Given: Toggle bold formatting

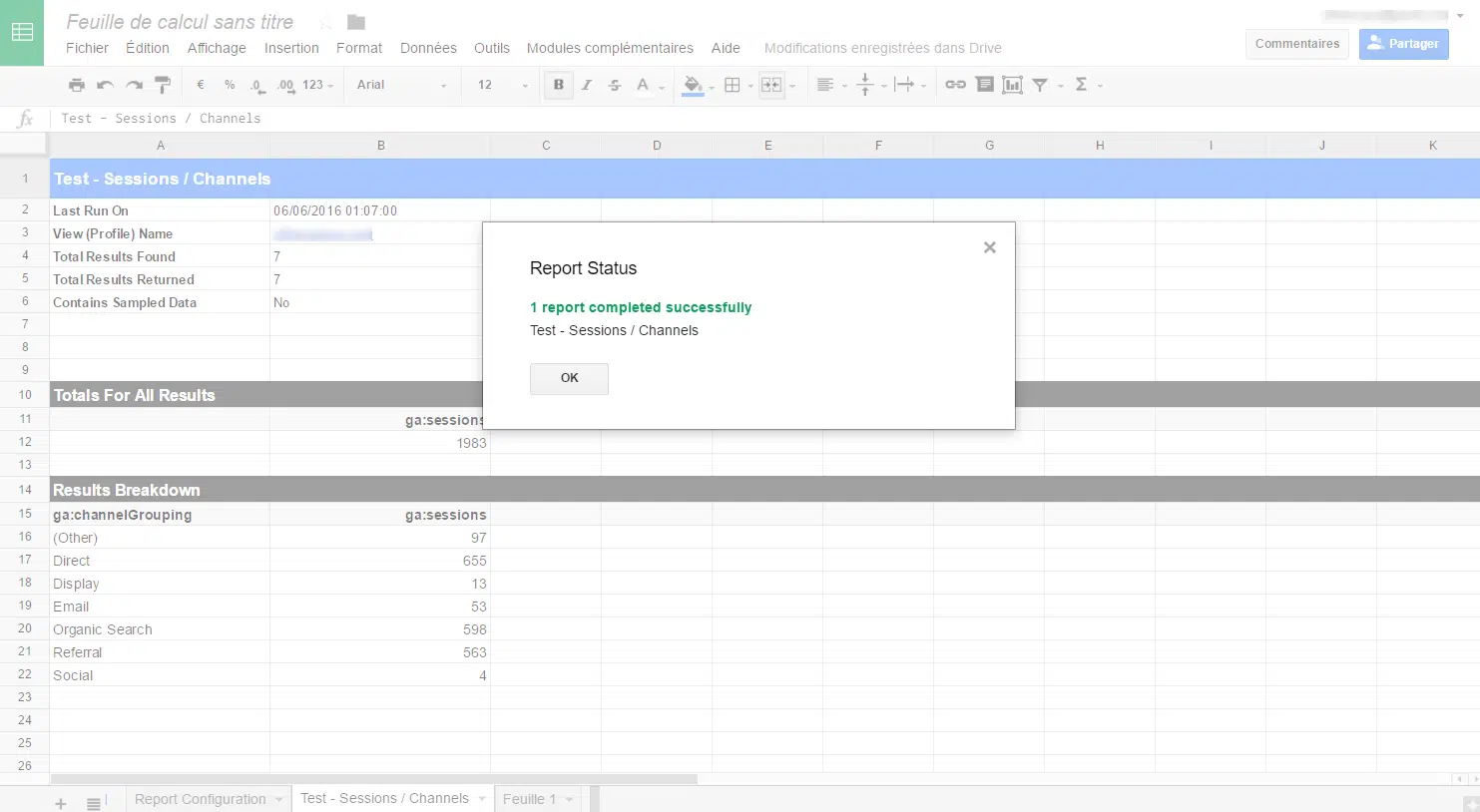Looking at the screenshot, I should 558,85.
